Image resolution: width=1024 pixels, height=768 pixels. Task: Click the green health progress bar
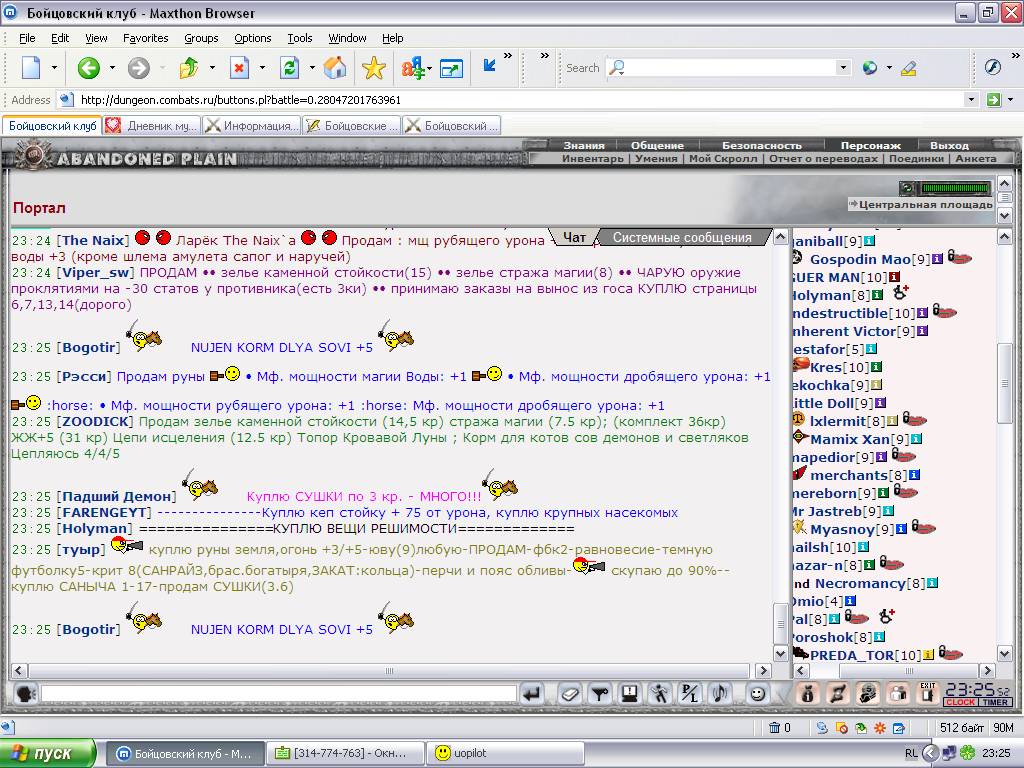955,189
